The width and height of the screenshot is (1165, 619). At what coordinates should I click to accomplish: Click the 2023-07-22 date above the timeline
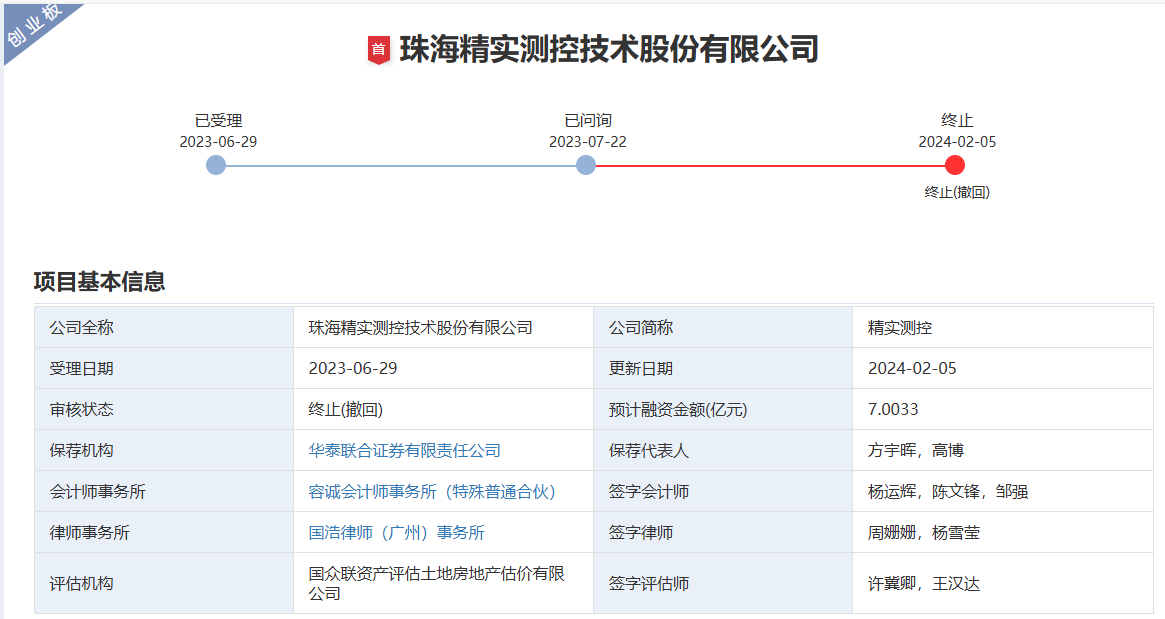point(587,142)
